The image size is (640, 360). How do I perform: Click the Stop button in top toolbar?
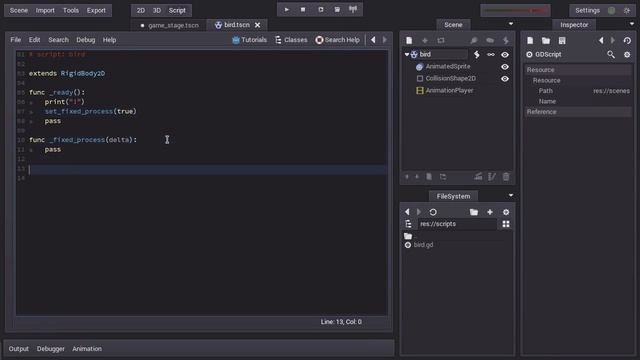click(x=303, y=9)
